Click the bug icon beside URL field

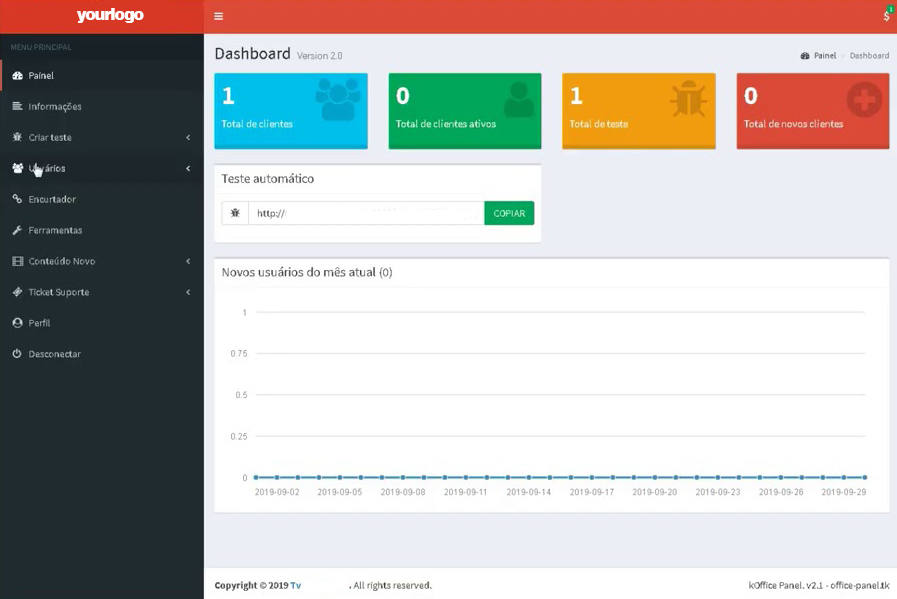(x=235, y=213)
